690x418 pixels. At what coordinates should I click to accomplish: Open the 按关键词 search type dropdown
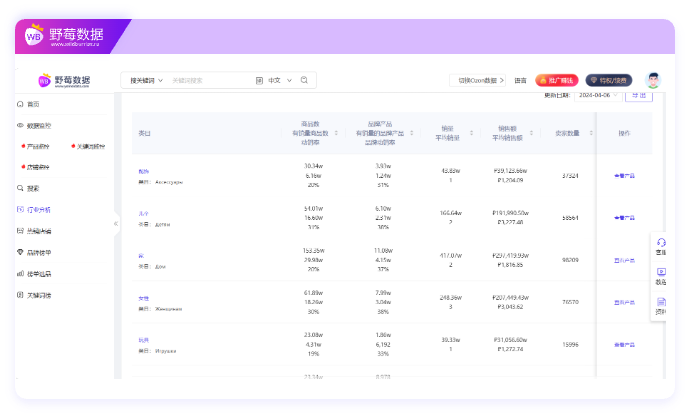[x=146, y=81]
